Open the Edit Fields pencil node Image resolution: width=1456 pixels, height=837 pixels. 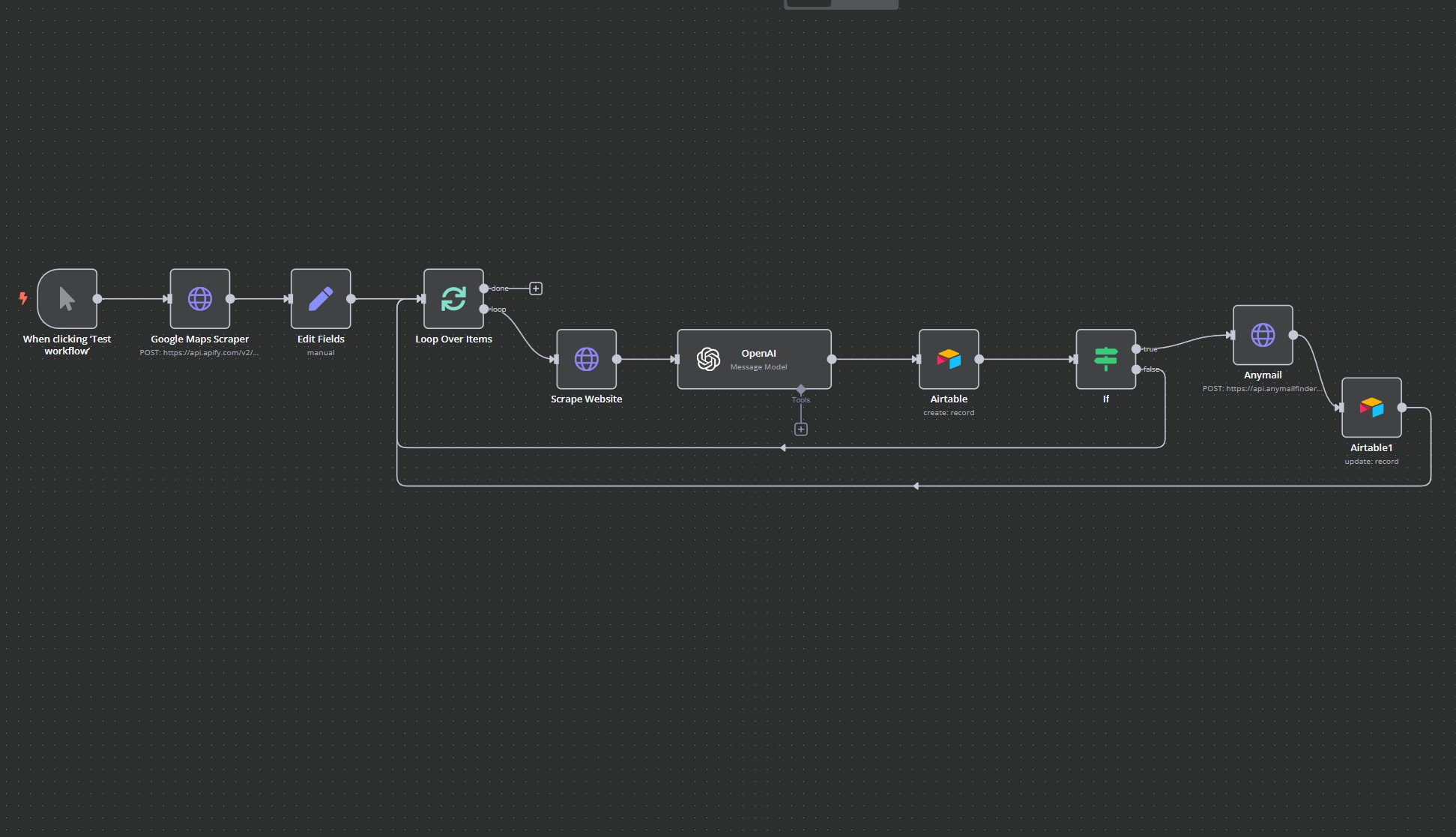tap(320, 298)
